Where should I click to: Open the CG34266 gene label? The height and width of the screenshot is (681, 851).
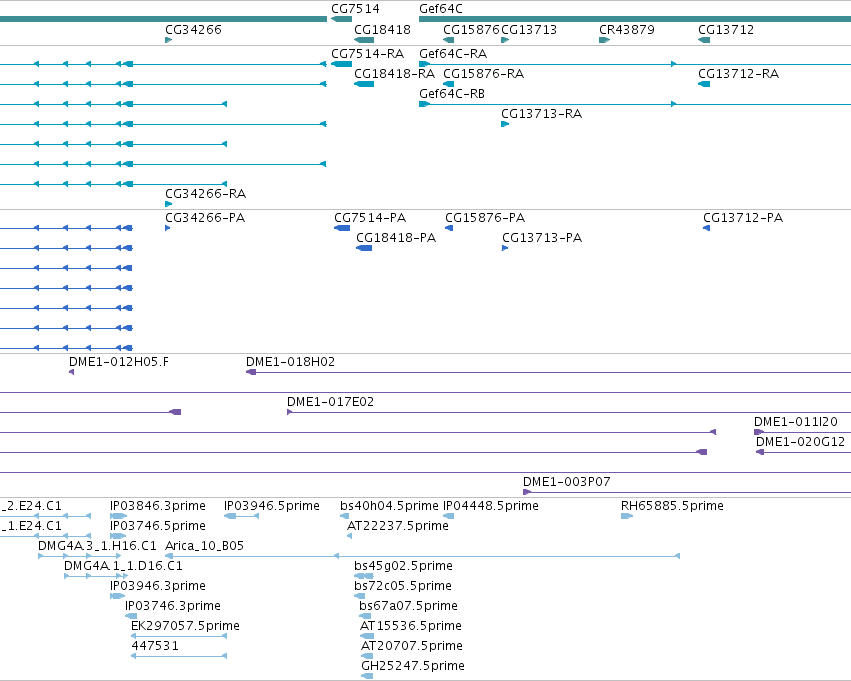(193, 29)
